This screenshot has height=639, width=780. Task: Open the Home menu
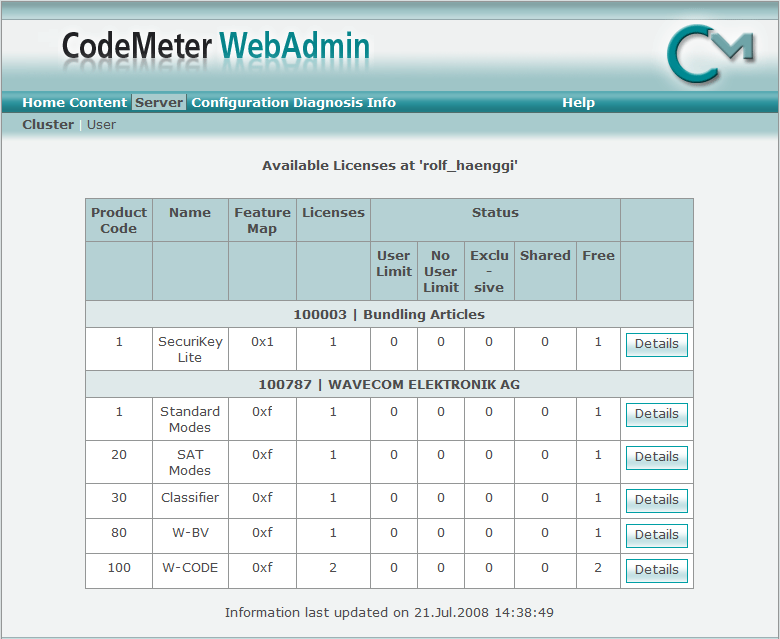tap(43, 102)
